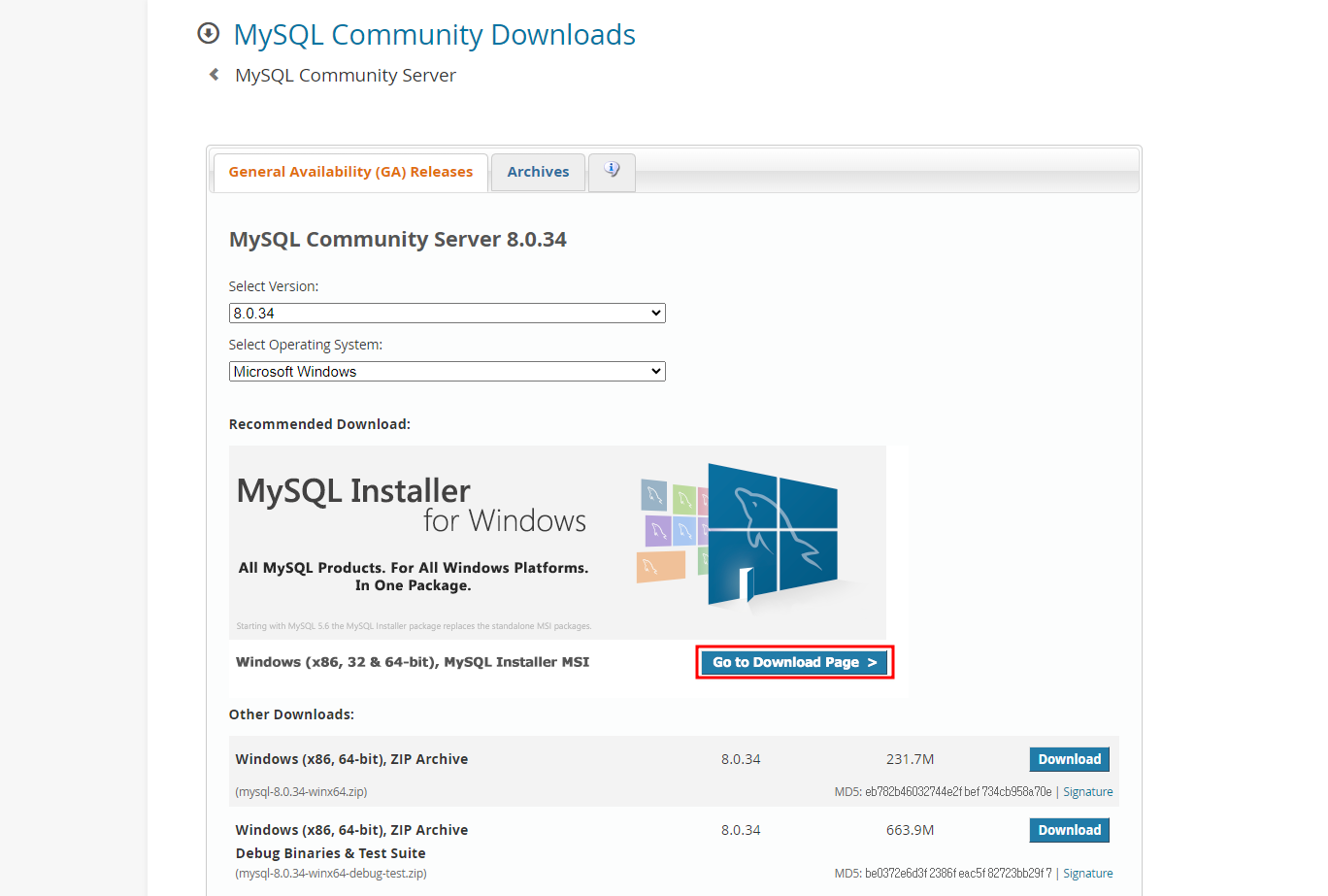
Task: Click the Other Downloads: label
Action: [x=291, y=714]
